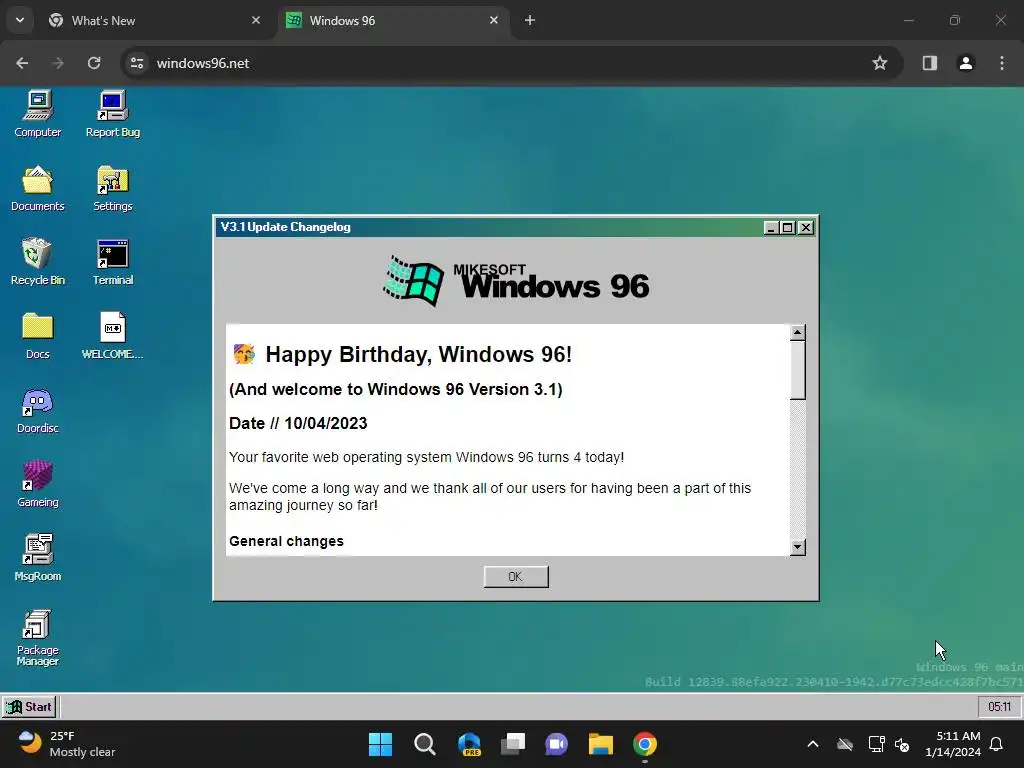Open Task View on taskbar
1024x768 pixels.
[513, 744]
